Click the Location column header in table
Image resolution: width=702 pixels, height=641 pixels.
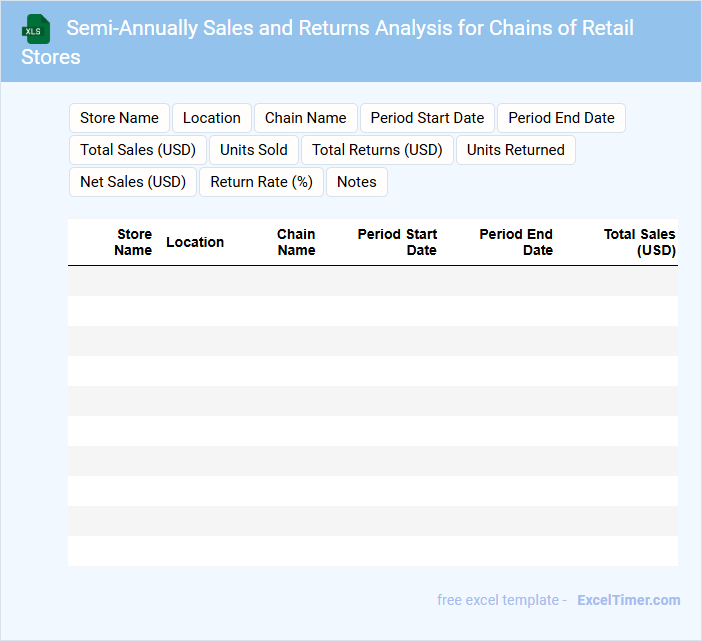click(195, 242)
